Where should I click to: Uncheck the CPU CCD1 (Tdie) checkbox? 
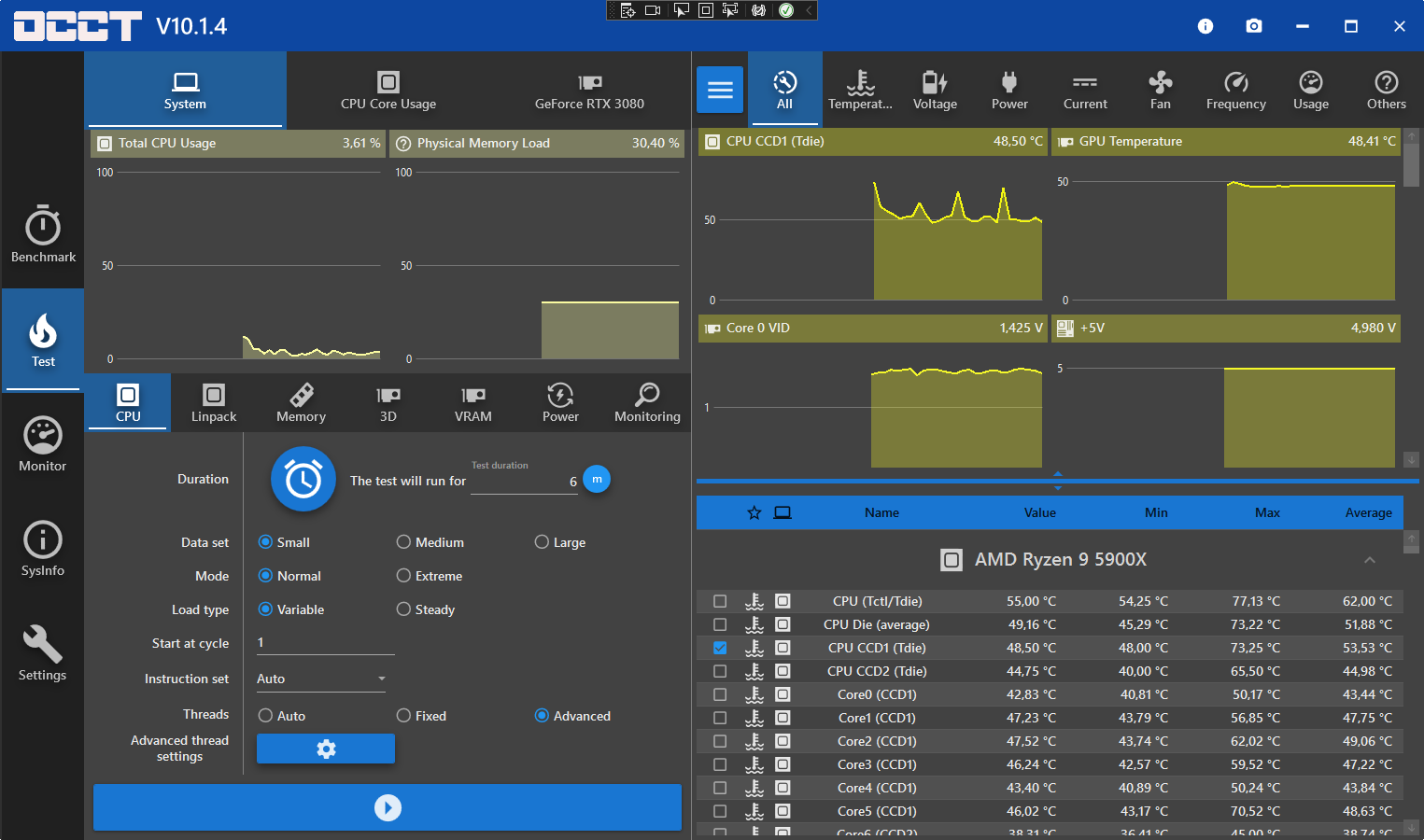(720, 648)
